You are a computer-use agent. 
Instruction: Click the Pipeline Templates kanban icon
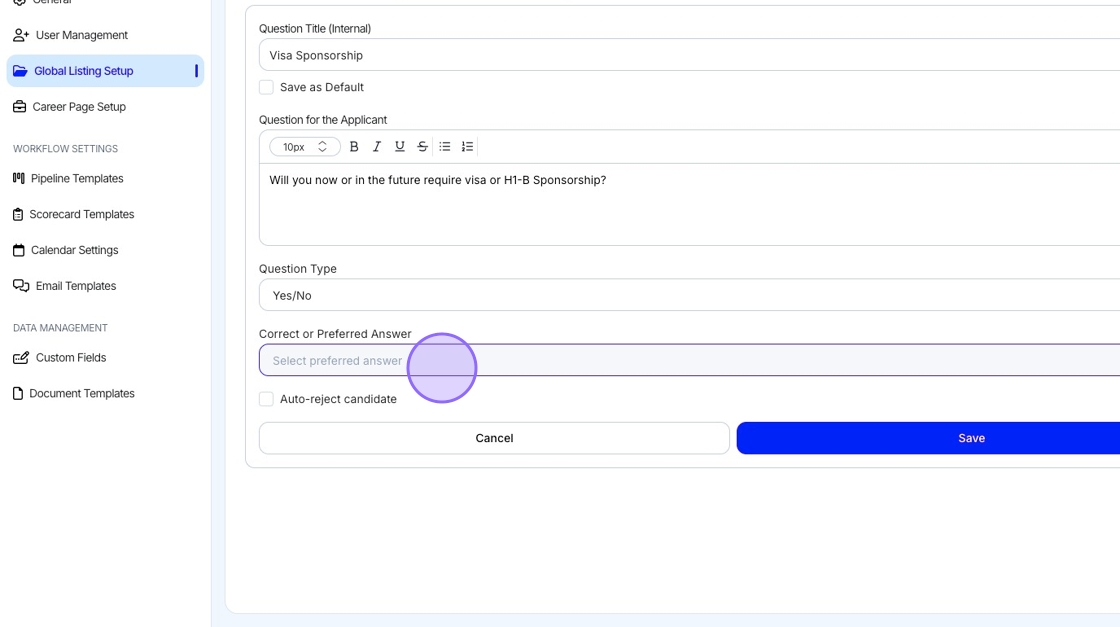pos(19,178)
